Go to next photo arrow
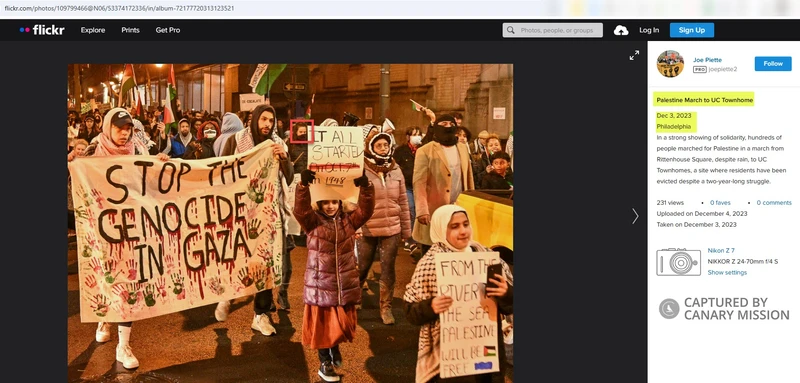This screenshot has width=800, height=383. pyautogui.click(x=635, y=216)
